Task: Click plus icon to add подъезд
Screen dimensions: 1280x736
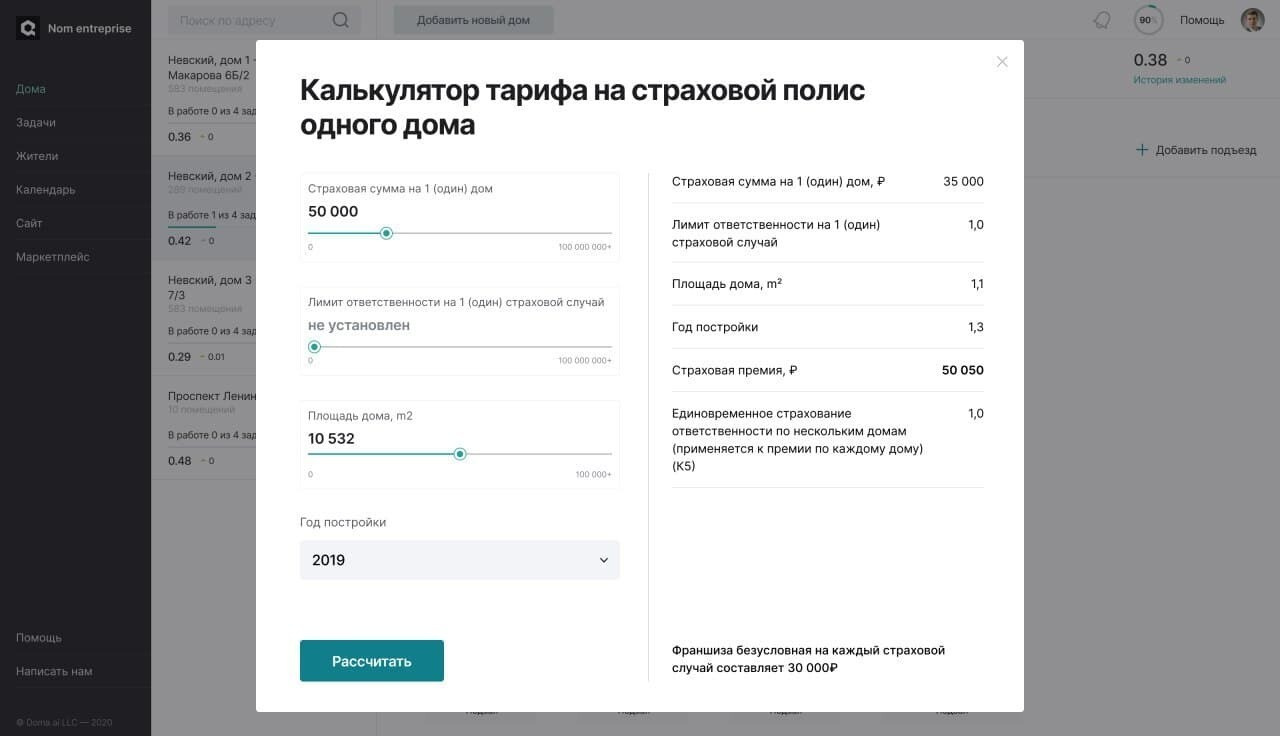Action: (1142, 150)
